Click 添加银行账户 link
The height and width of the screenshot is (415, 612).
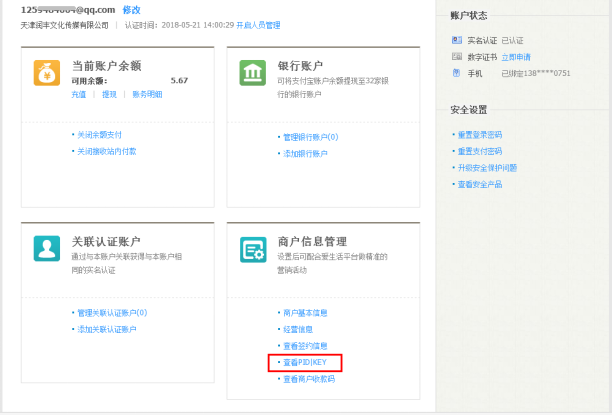[x=305, y=154]
